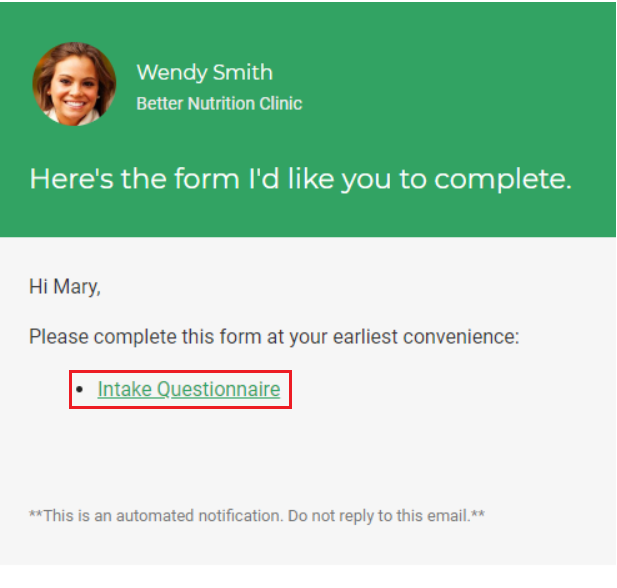Click the automated notification disclaimer text

click(x=257, y=516)
